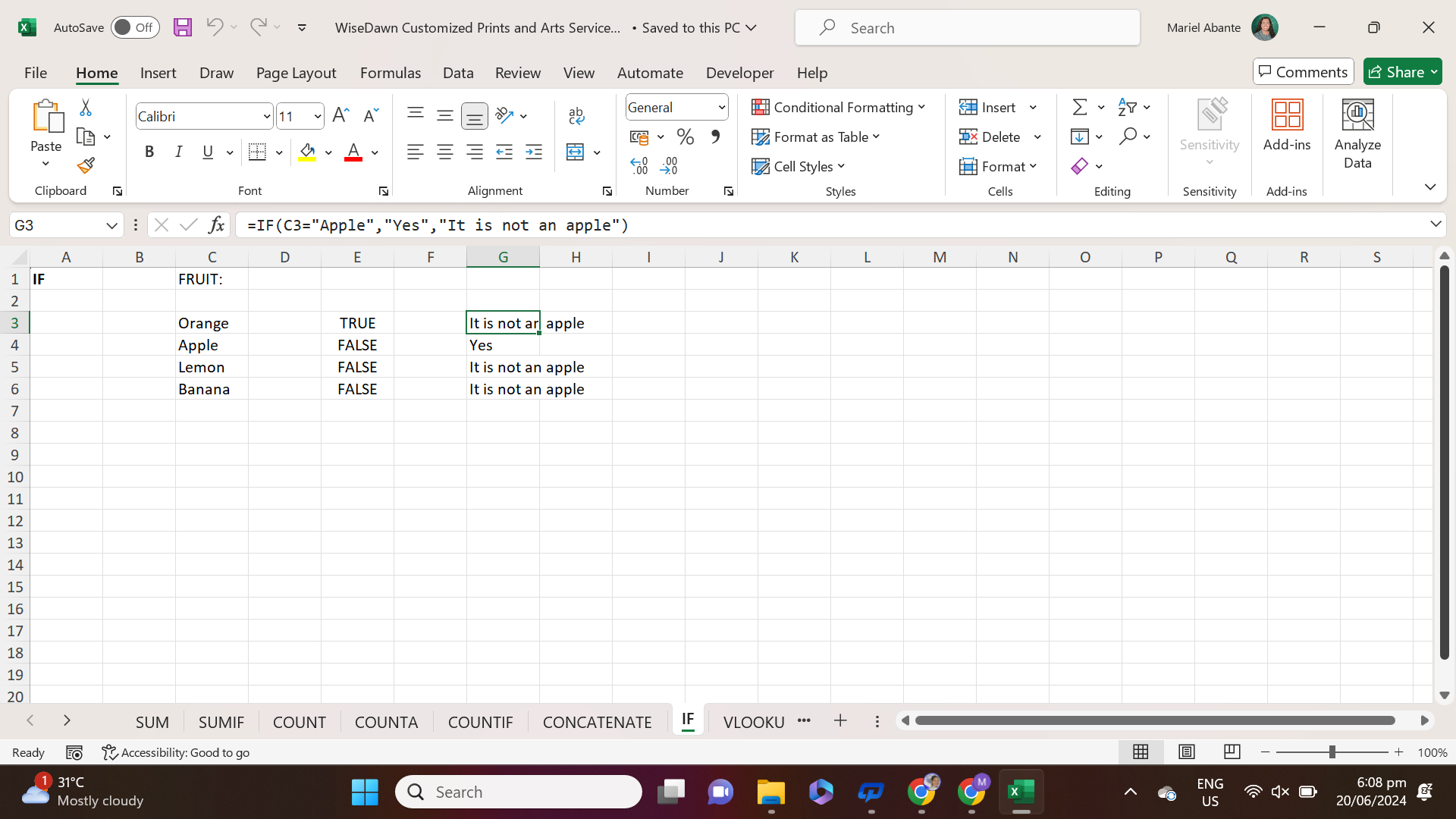Viewport: 1456px width, 819px height.
Task: Expand the font name Calibri dropdown
Action: 266,117
